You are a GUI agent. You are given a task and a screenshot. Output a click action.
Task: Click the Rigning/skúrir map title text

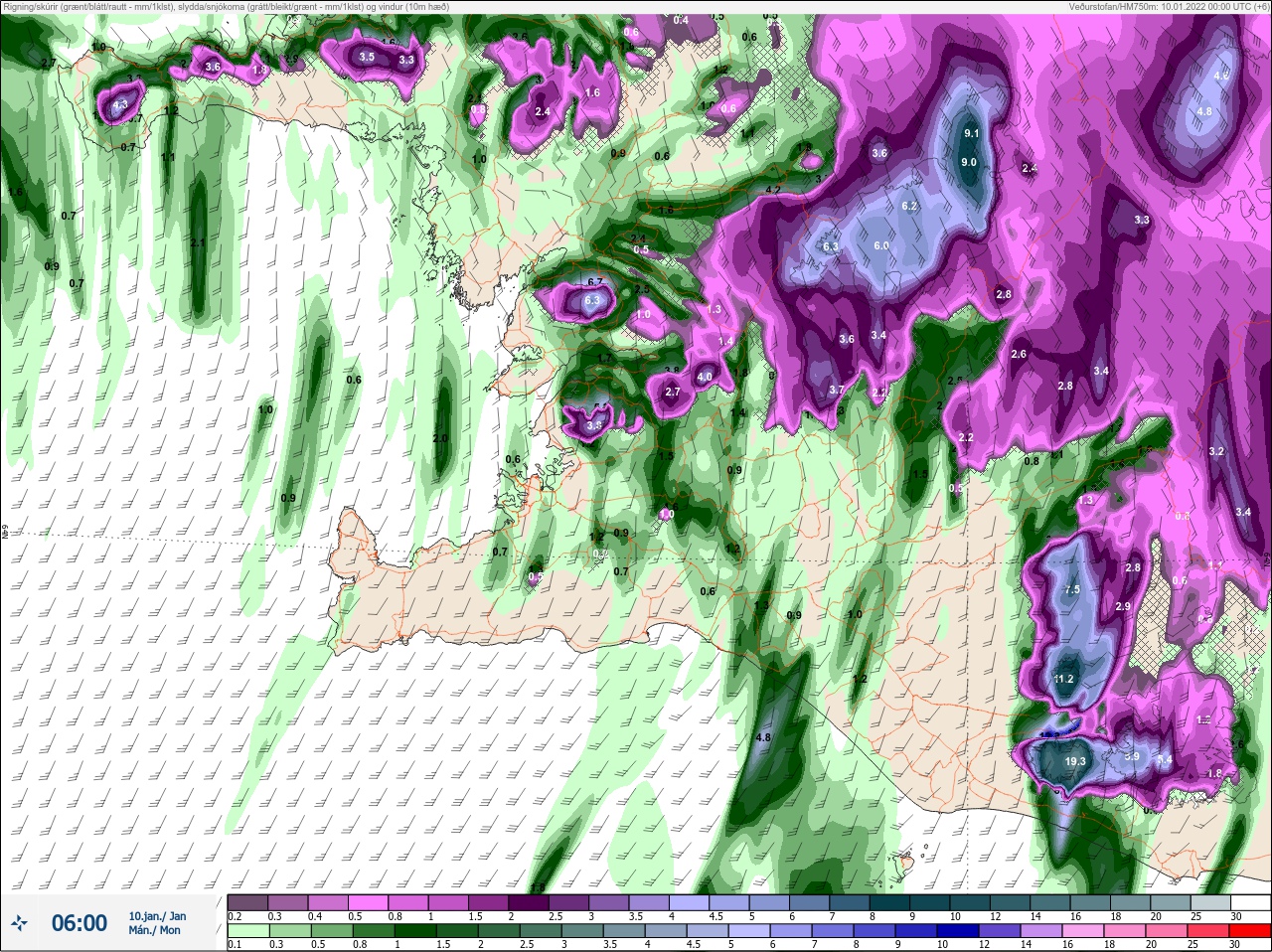pos(226,6)
